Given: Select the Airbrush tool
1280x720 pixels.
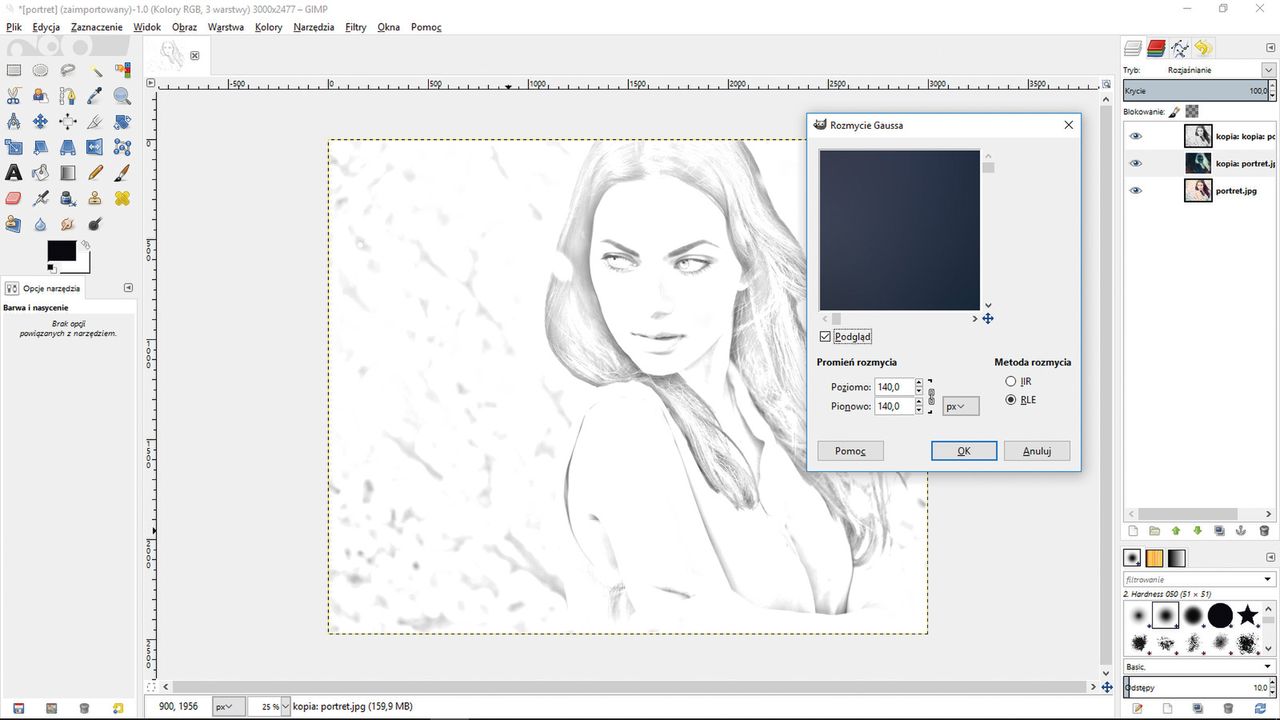Looking at the screenshot, I should tap(40, 198).
